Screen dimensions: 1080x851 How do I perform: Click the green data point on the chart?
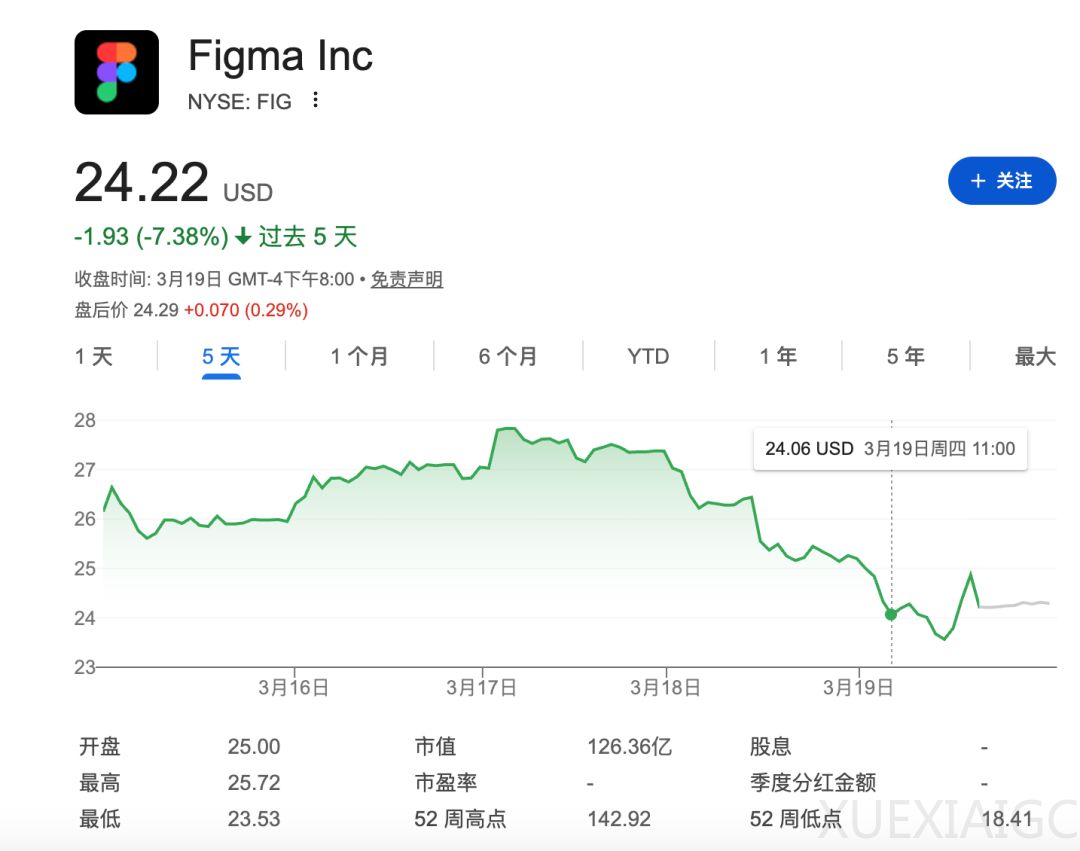[x=891, y=614]
